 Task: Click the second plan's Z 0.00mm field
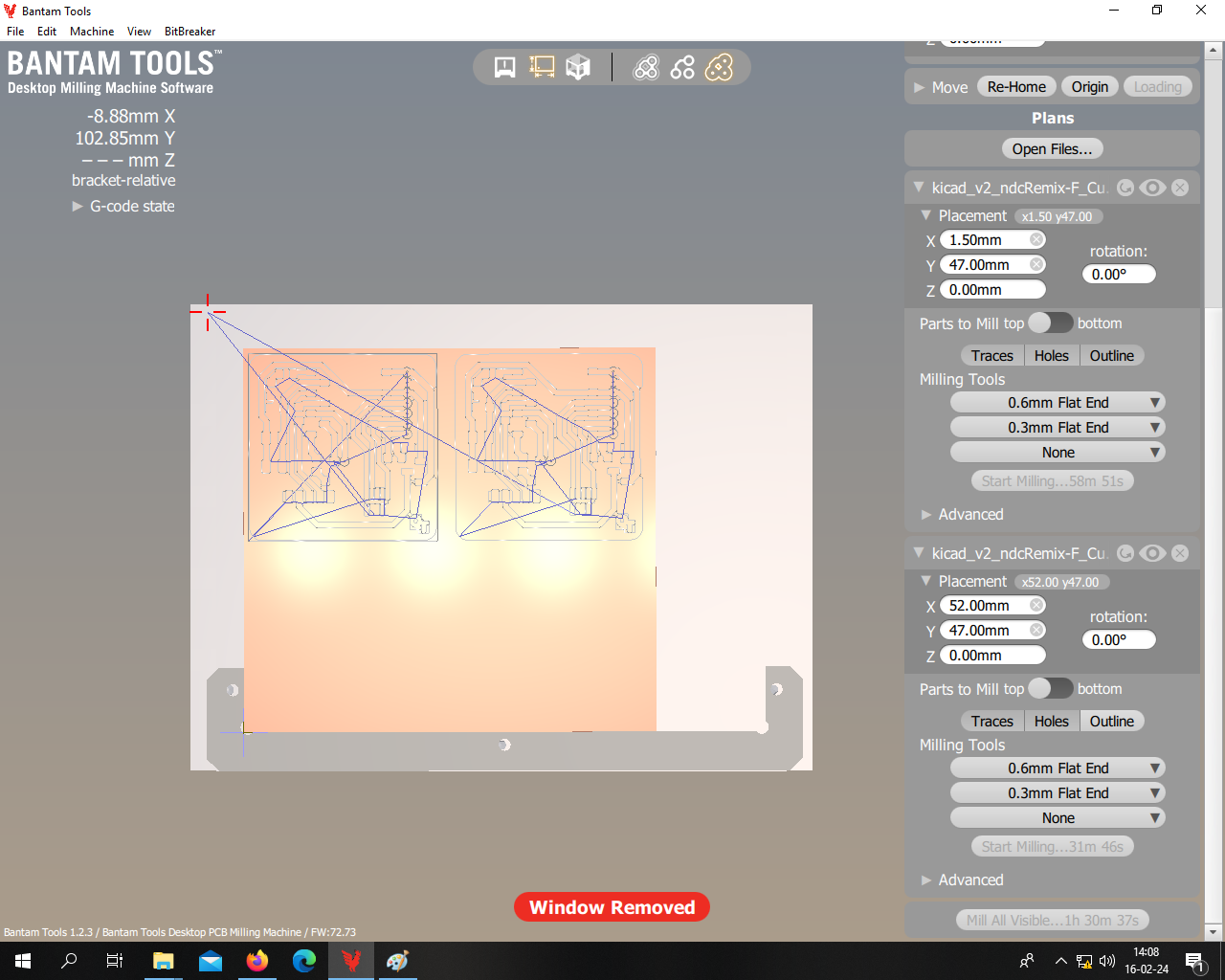(x=993, y=656)
